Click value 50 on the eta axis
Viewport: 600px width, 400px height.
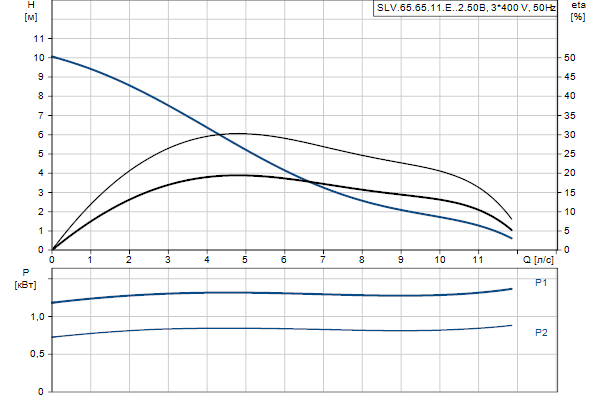click(568, 58)
